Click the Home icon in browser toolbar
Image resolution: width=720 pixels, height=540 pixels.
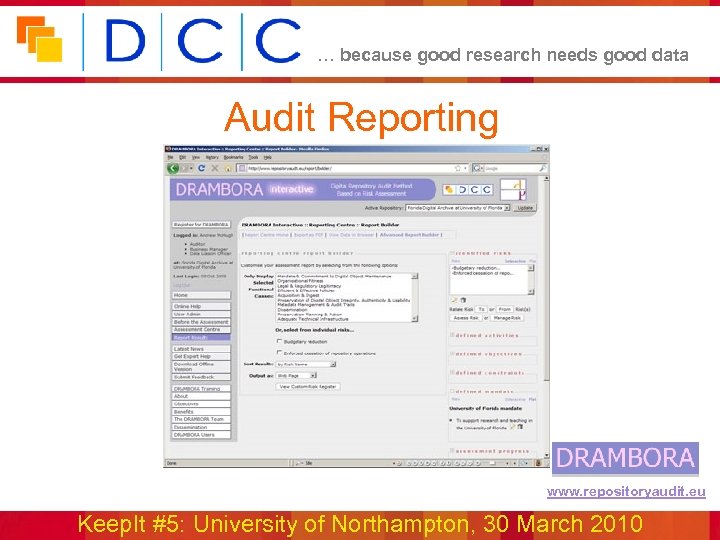click(227, 169)
